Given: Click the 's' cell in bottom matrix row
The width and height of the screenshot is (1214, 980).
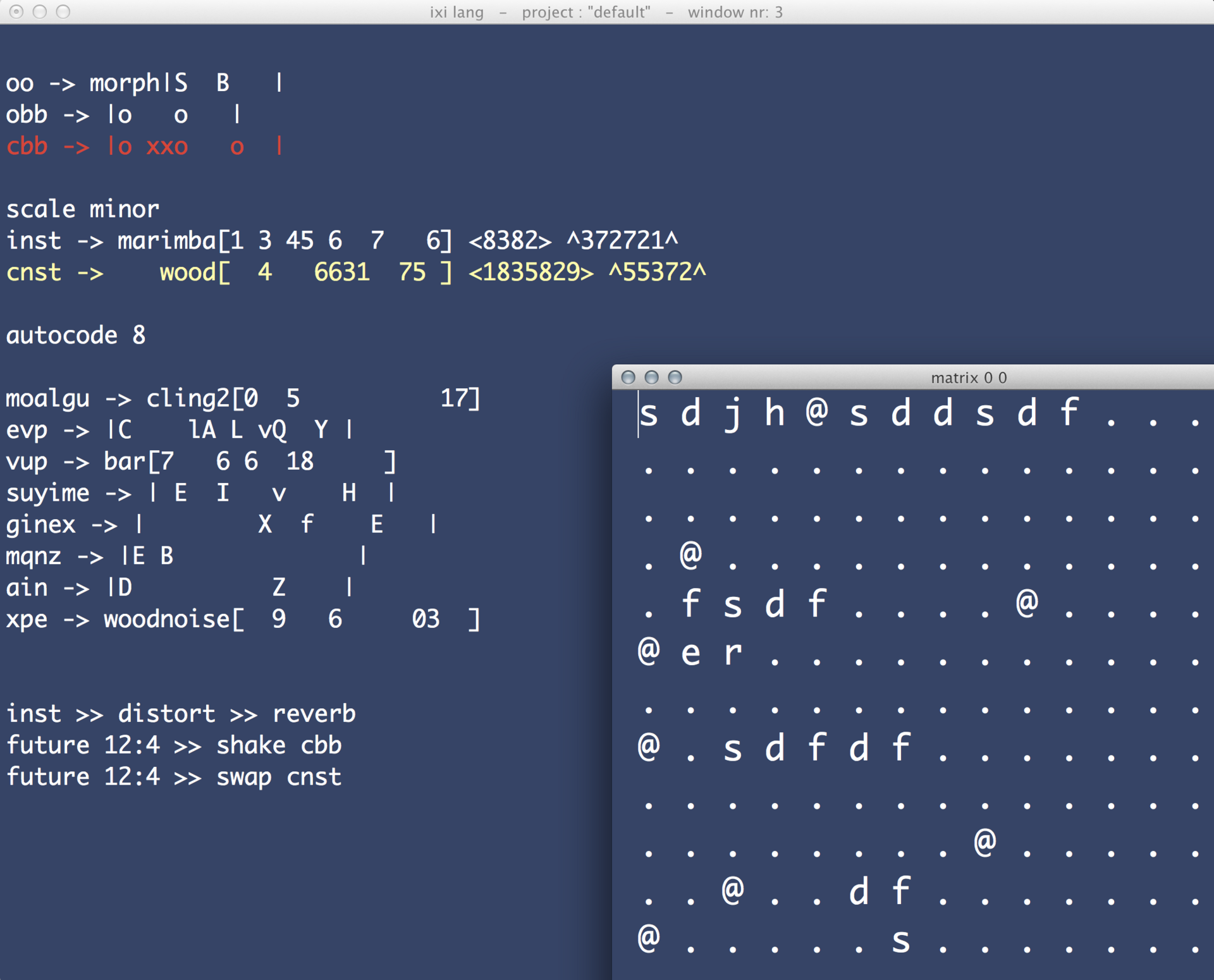Looking at the screenshot, I should 901,940.
